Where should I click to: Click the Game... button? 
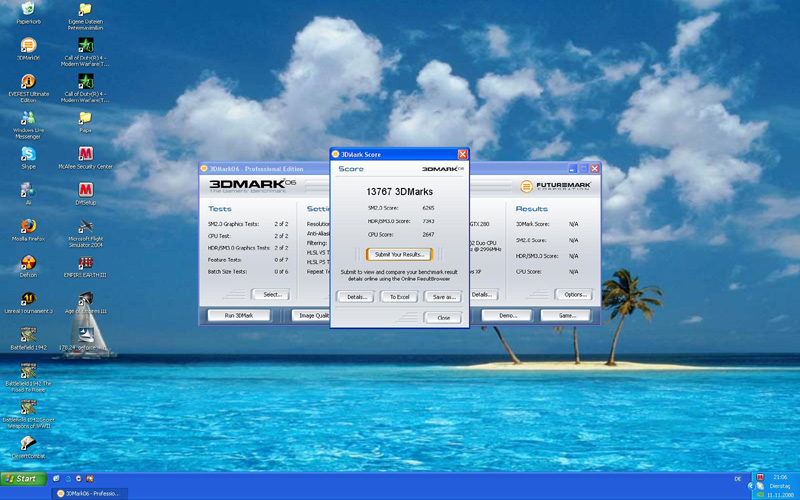point(566,315)
